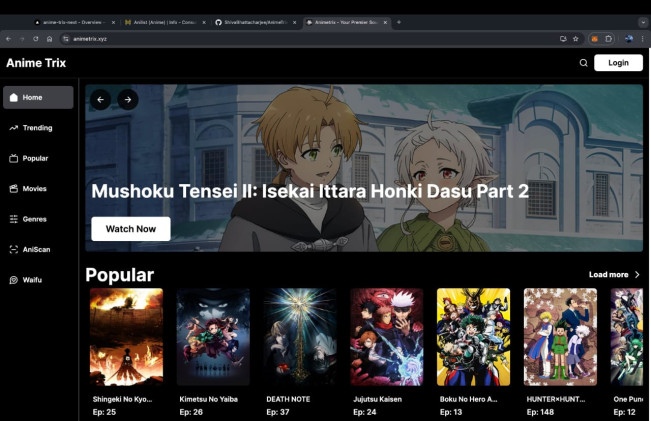
Task: Click browser back arrow
Action: tap(8, 39)
